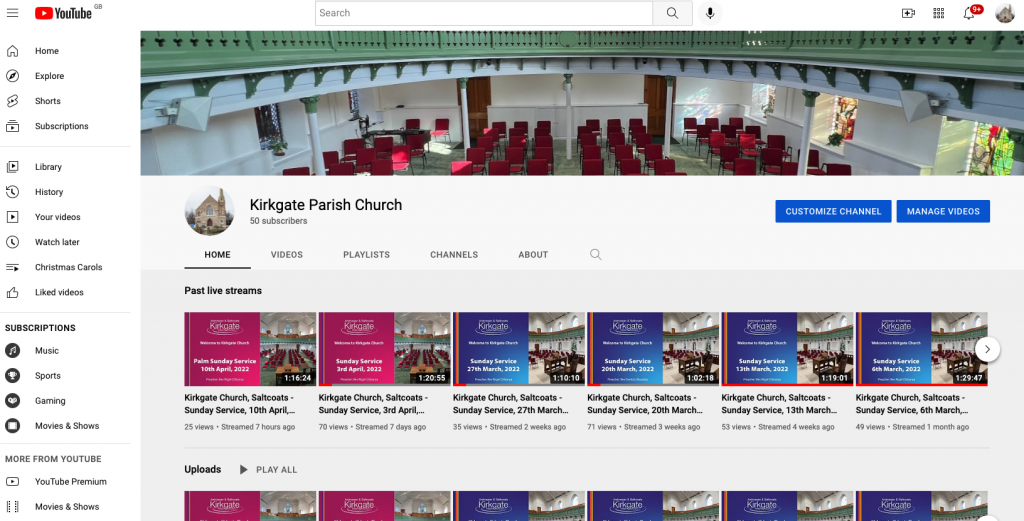Switch to the About tab

click(533, 255)
